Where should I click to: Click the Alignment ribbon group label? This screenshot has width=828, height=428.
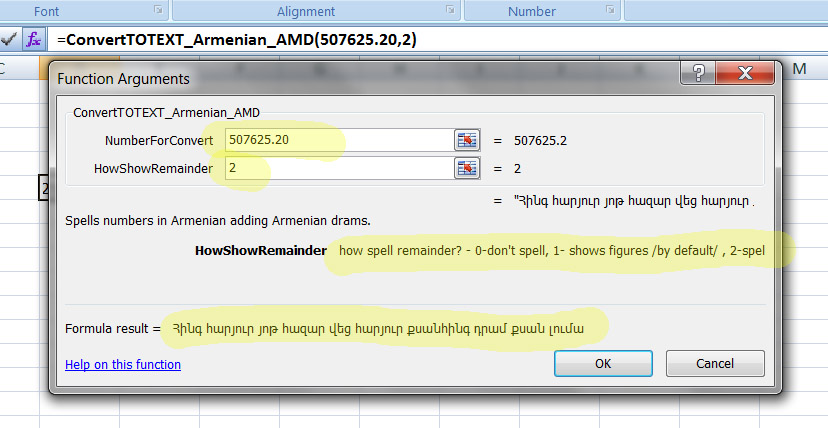305,11
